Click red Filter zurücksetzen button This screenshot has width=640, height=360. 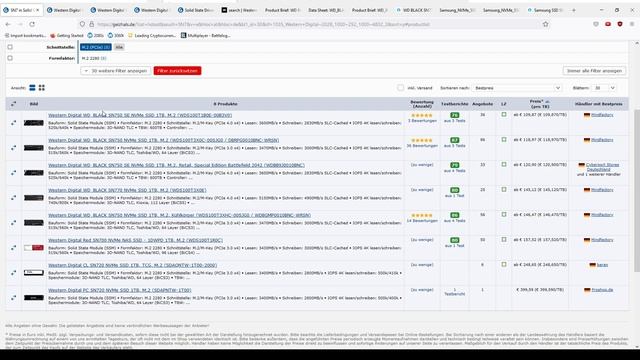pos(178,71)
